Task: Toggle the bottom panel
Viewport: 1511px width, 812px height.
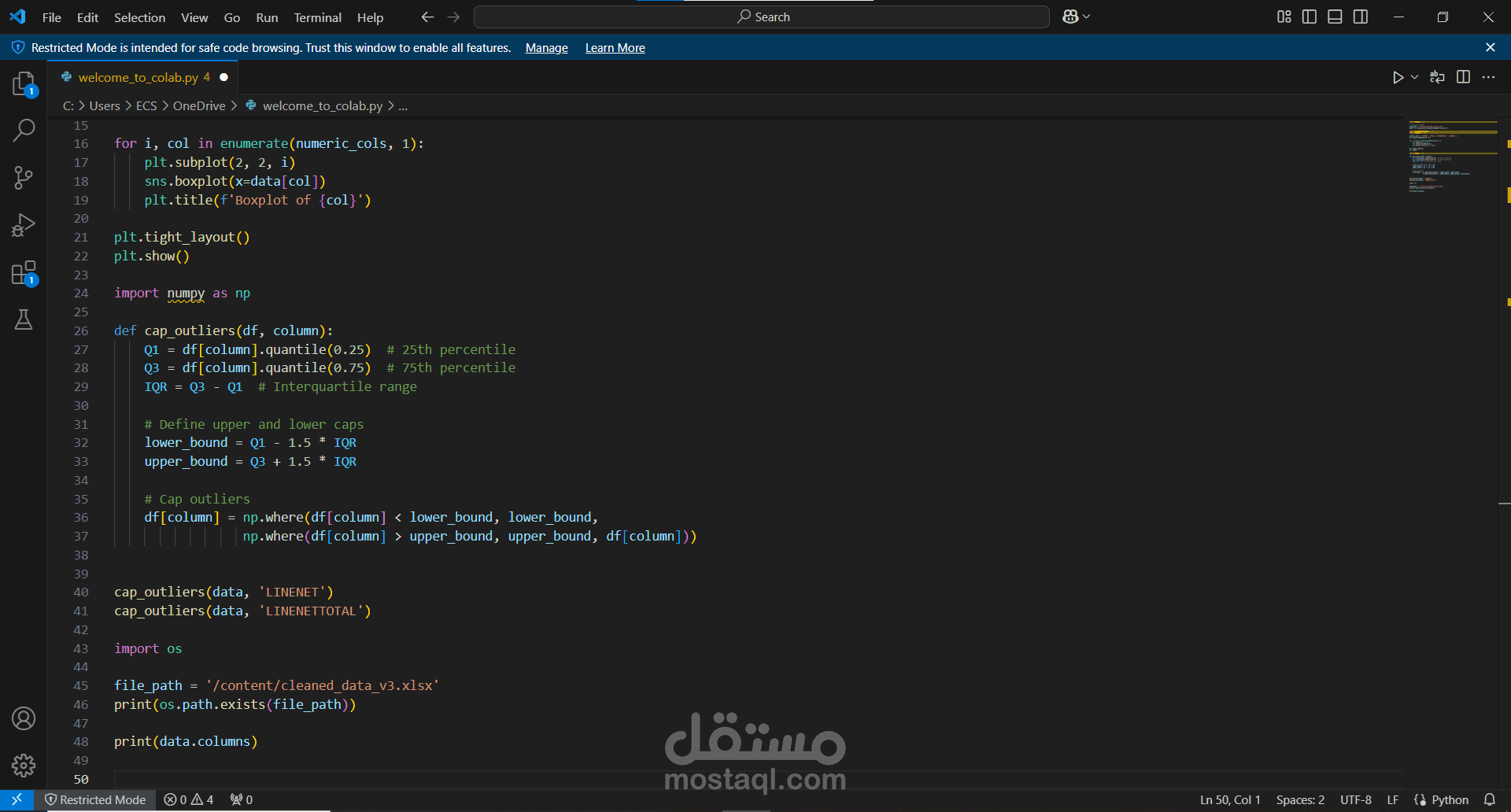Action: click(x=1335, y=17)
